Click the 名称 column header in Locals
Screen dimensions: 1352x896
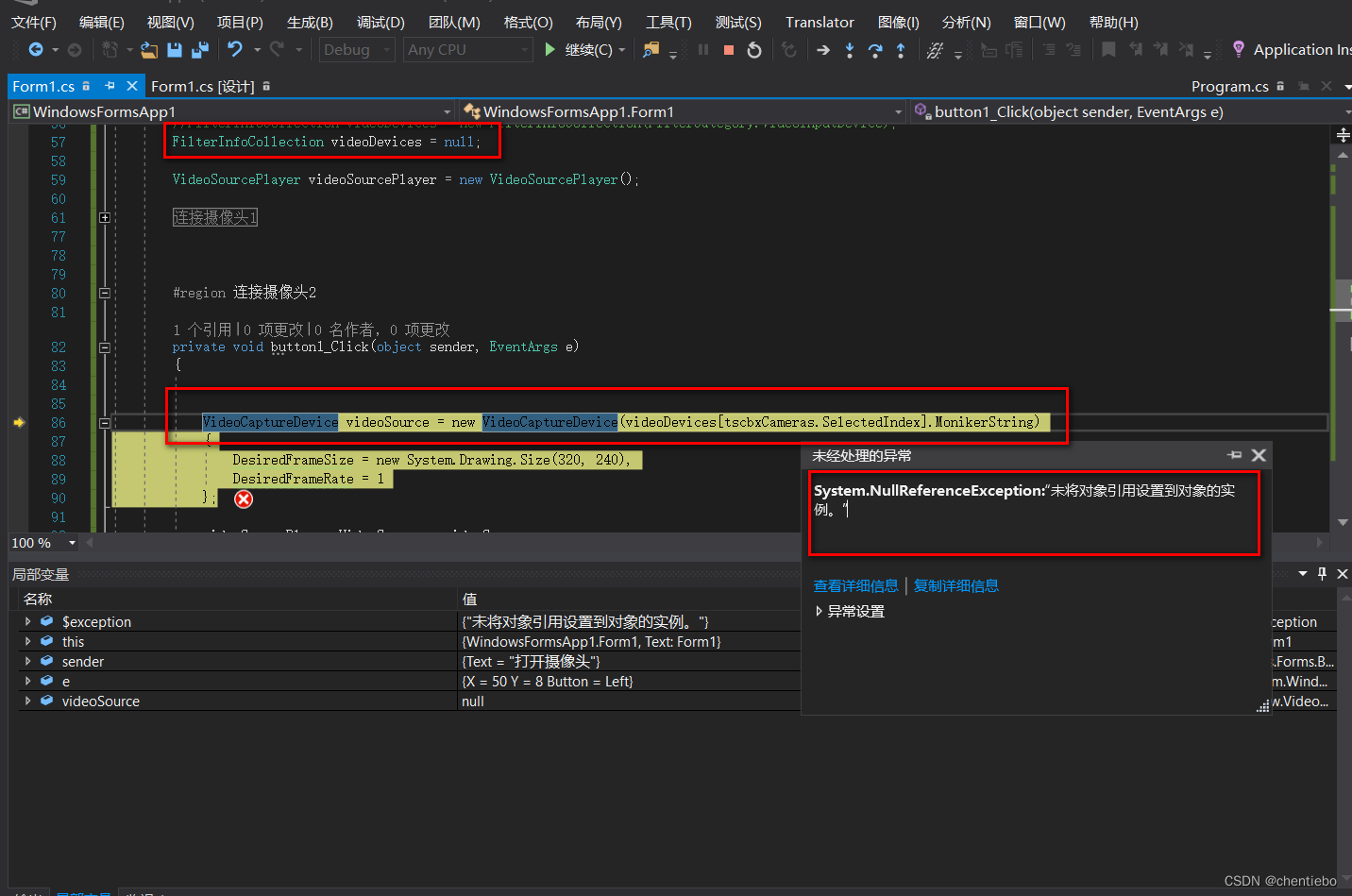(38, 599)
